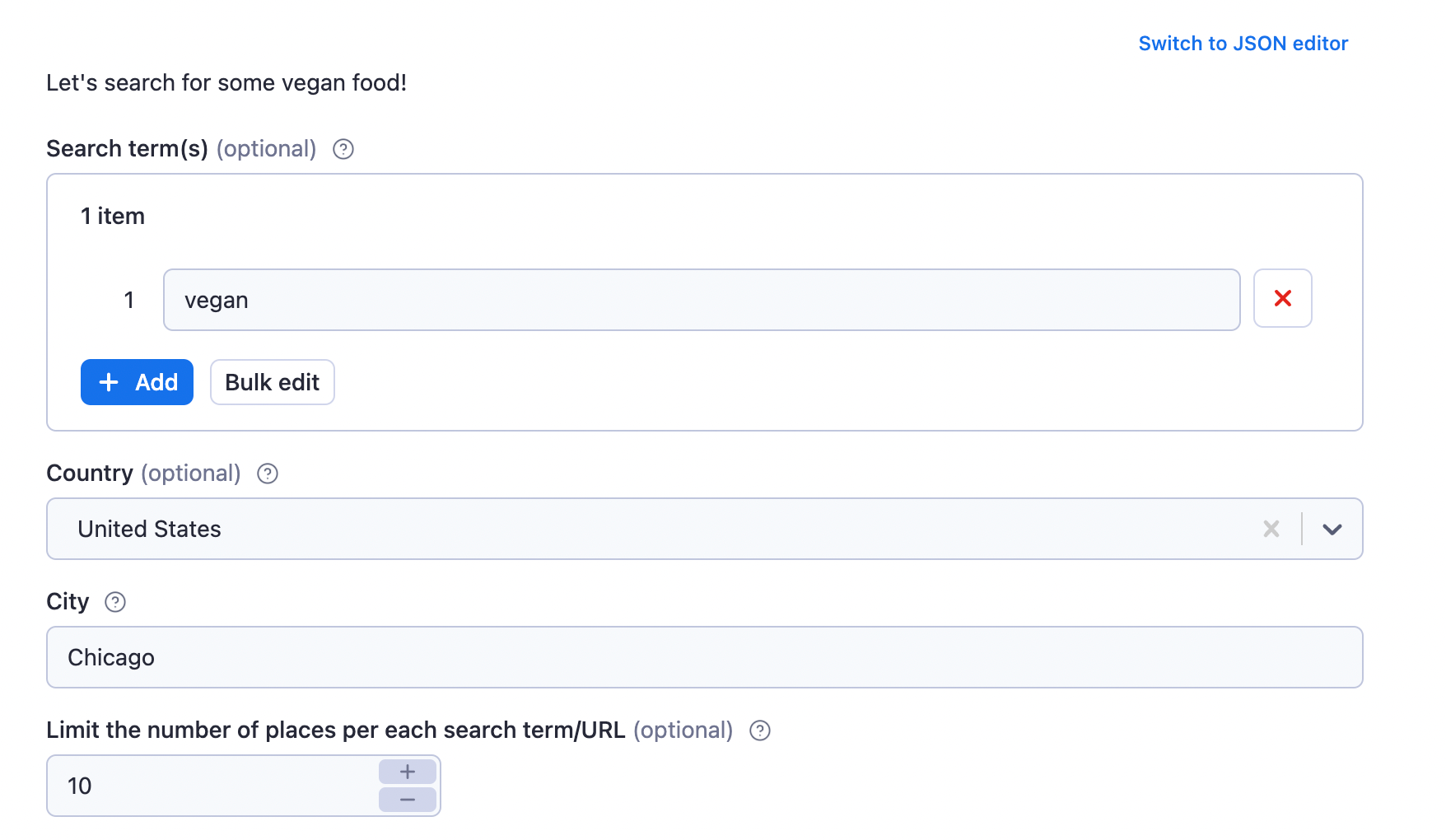Select the 'Limit the number of places' label
The height and width of the screenshot is (840, 1446).
tap(336, 730)
